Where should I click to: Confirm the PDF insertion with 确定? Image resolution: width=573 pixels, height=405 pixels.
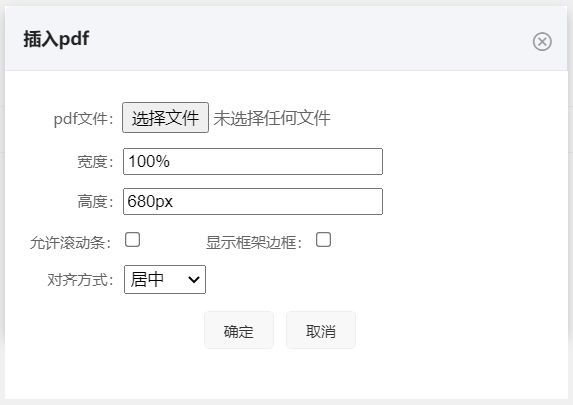[x=239, y=330]
